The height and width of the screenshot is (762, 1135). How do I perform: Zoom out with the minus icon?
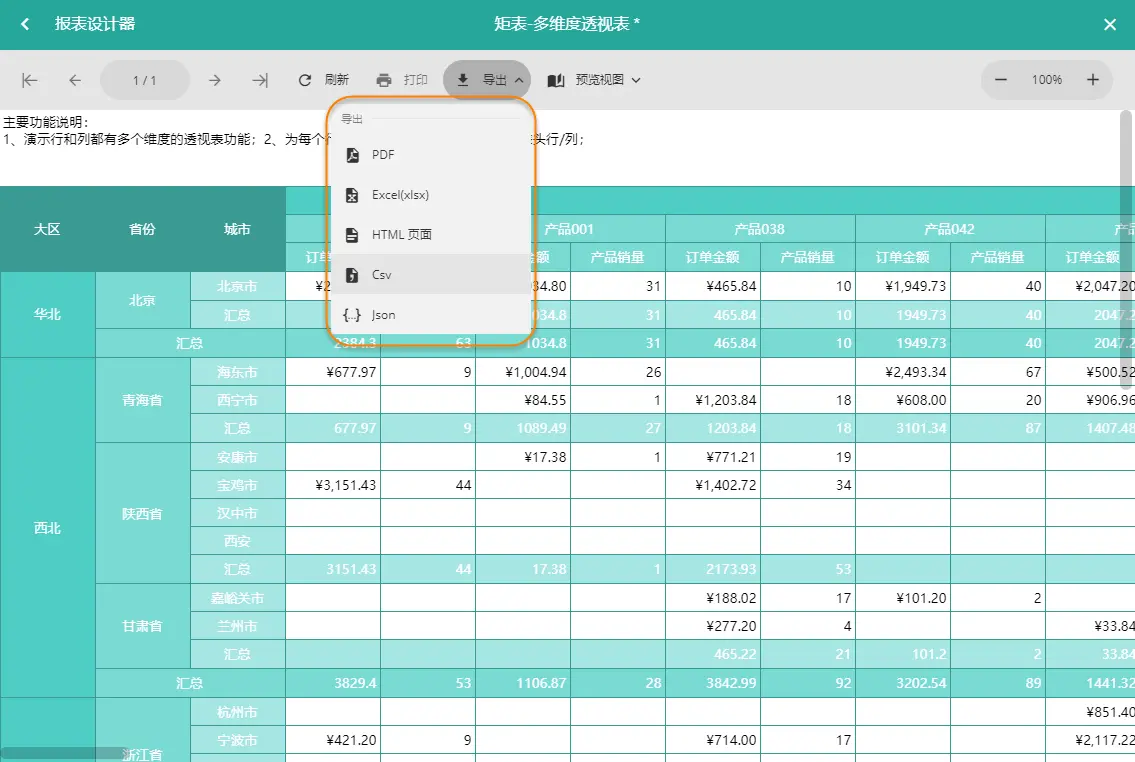1000,80
